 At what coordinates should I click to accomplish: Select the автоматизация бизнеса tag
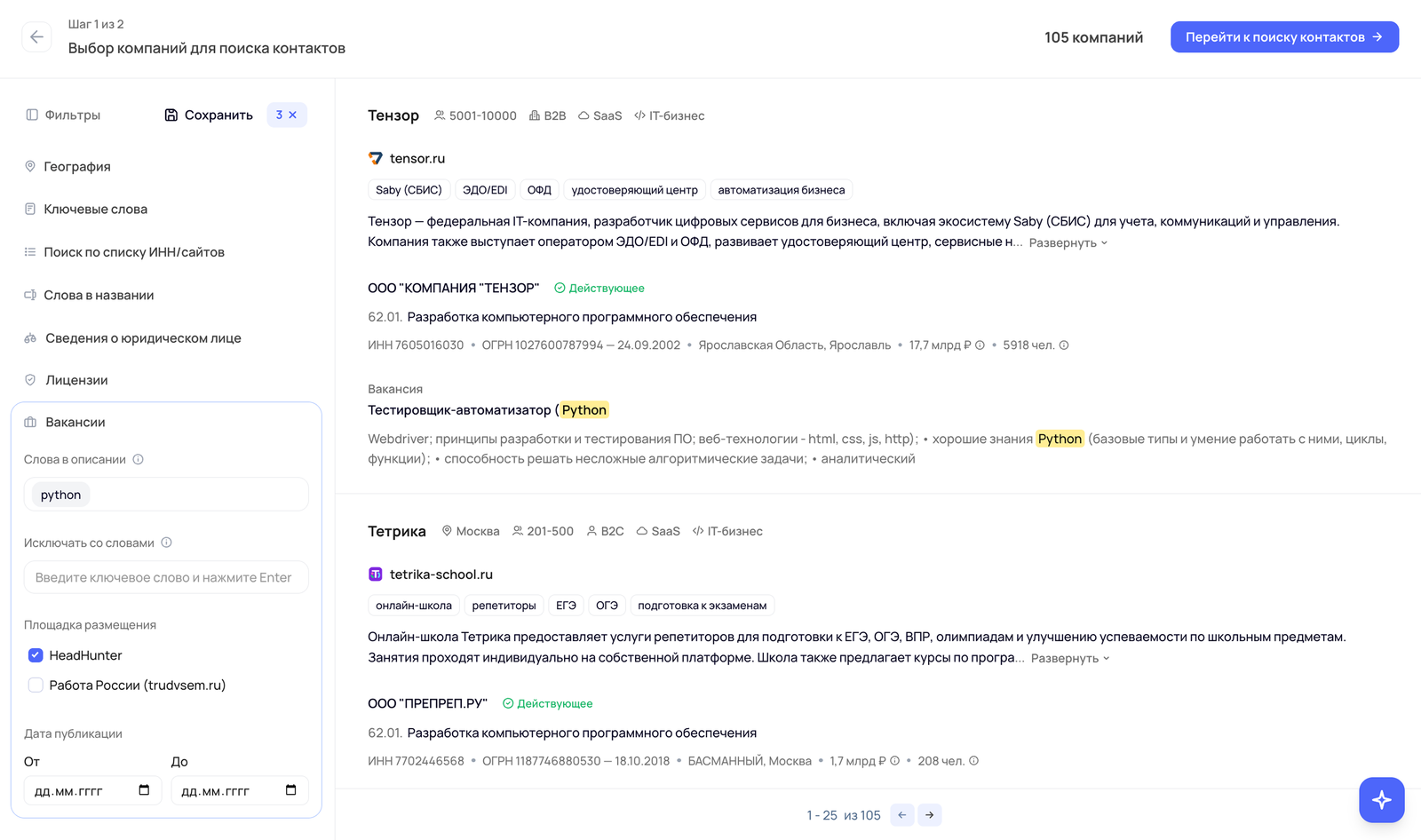point(782,190)
